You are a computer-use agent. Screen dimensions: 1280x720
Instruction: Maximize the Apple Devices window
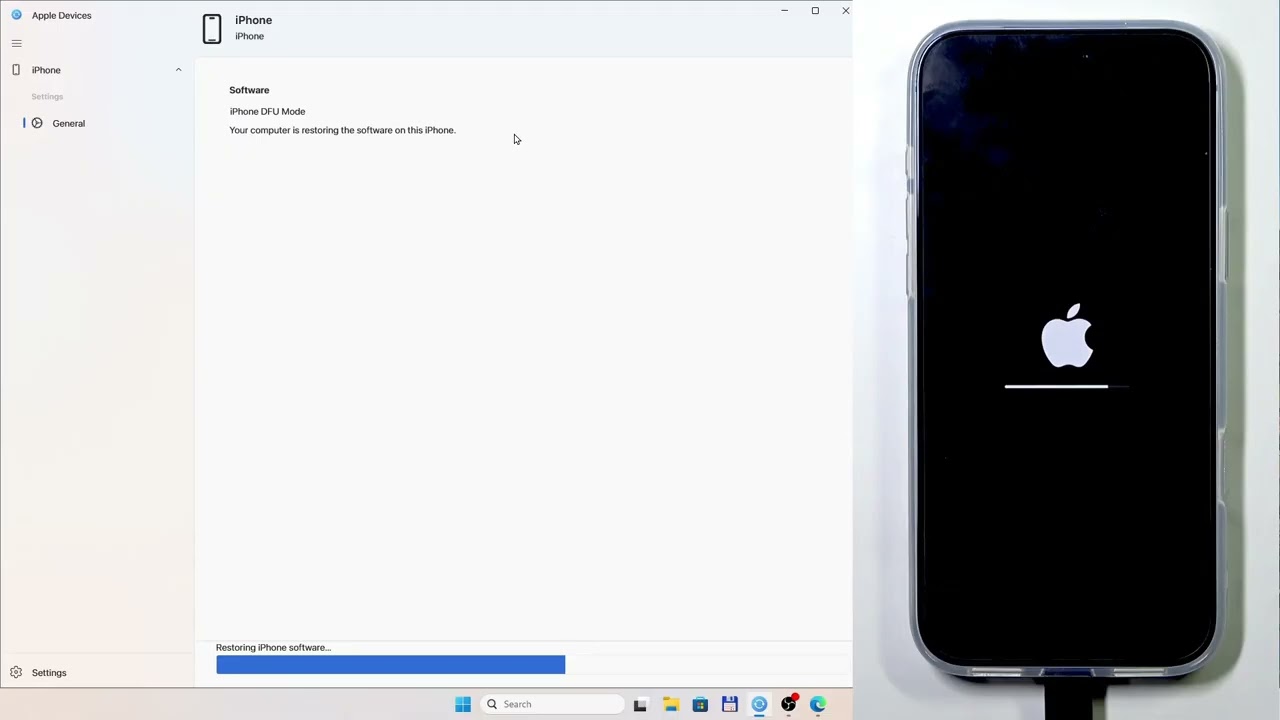[815, 11]
